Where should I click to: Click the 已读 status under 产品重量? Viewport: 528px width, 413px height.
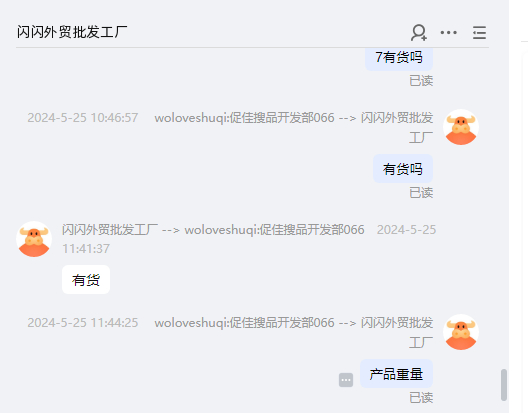click(x=421, y=398)
